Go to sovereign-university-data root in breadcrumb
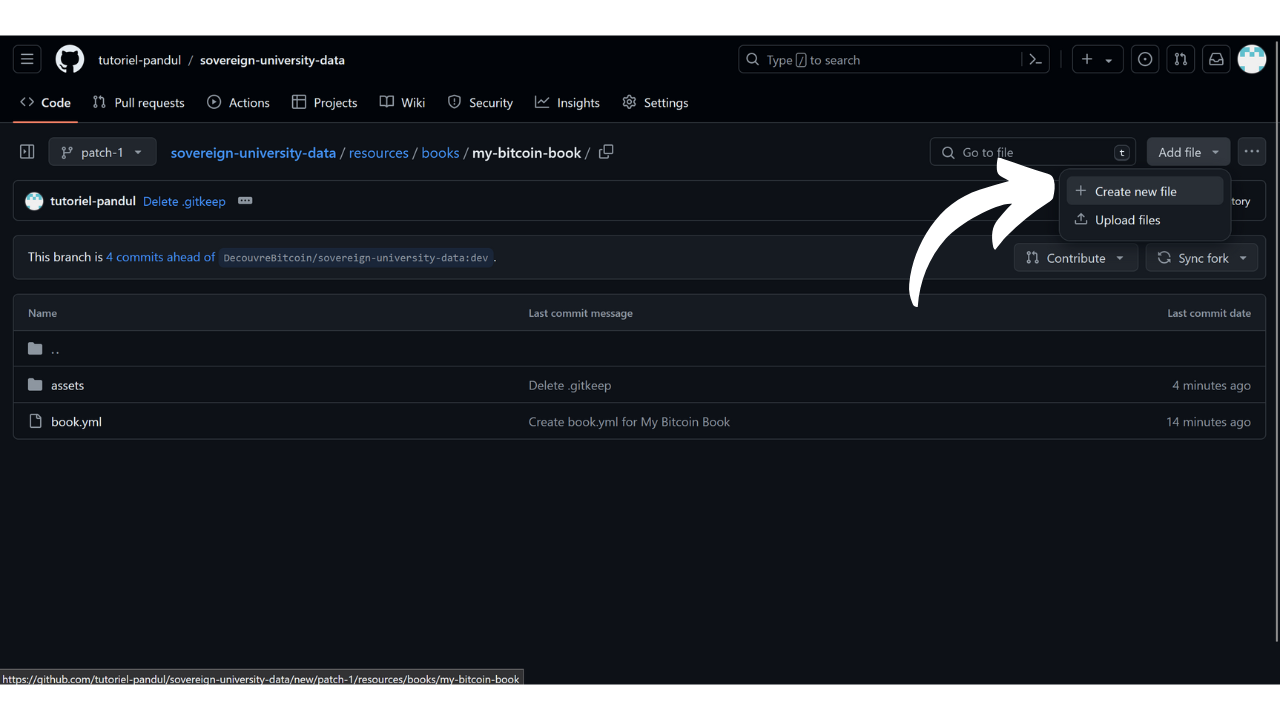 coord(253,153)
